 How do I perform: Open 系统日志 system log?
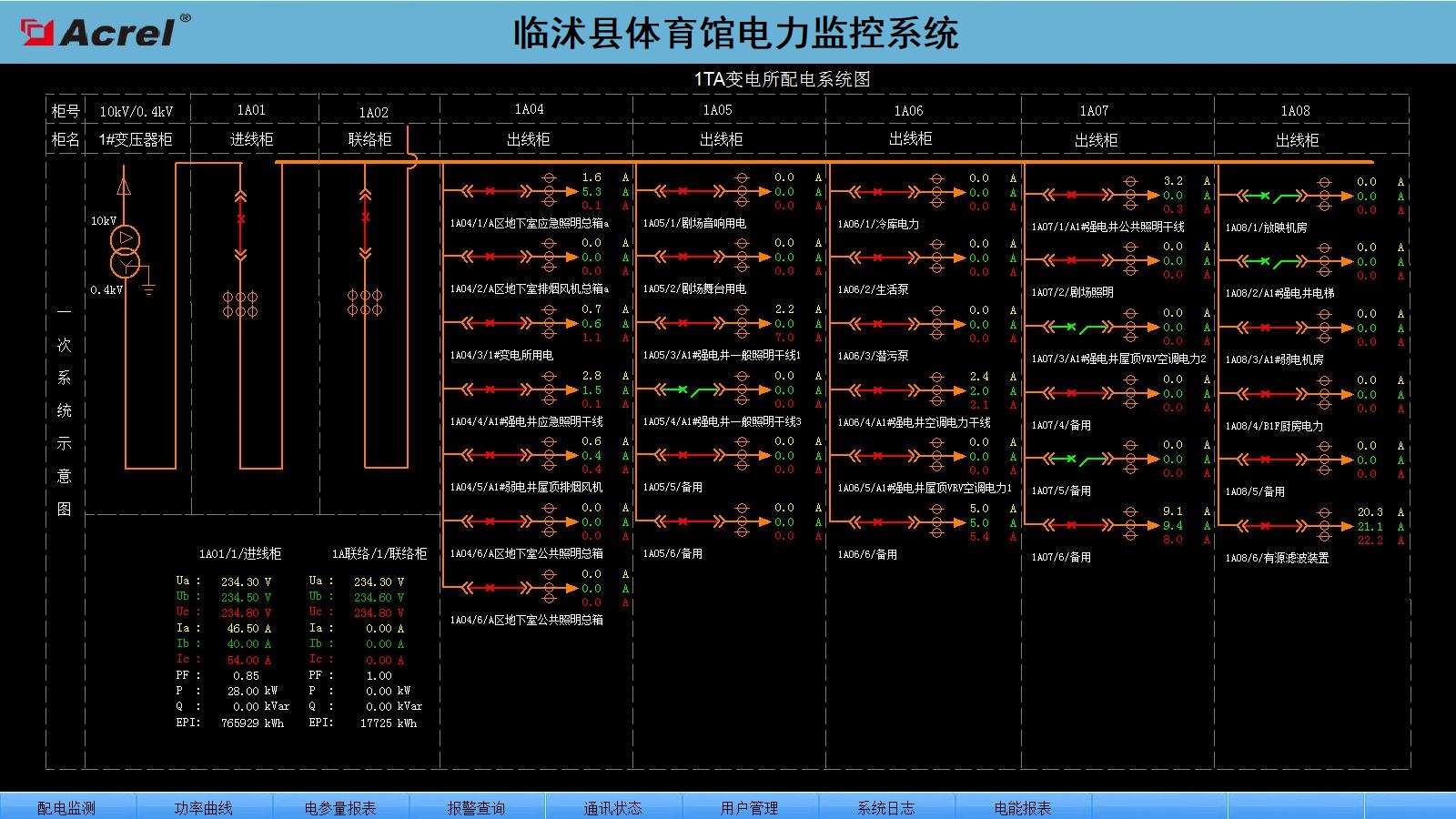886,807
